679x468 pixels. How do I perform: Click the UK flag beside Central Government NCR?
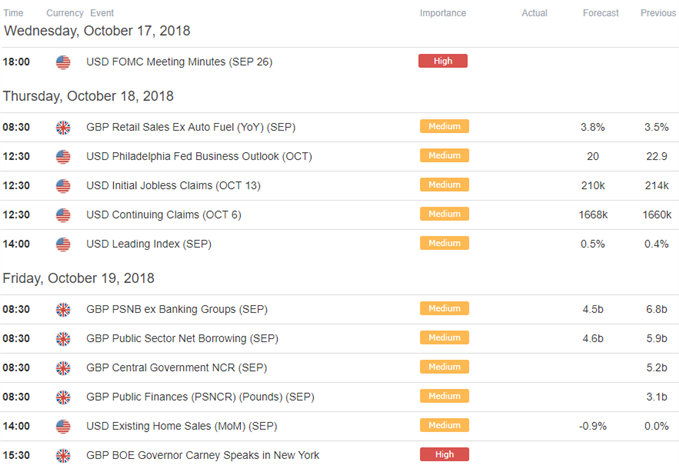tap(63, 368)
